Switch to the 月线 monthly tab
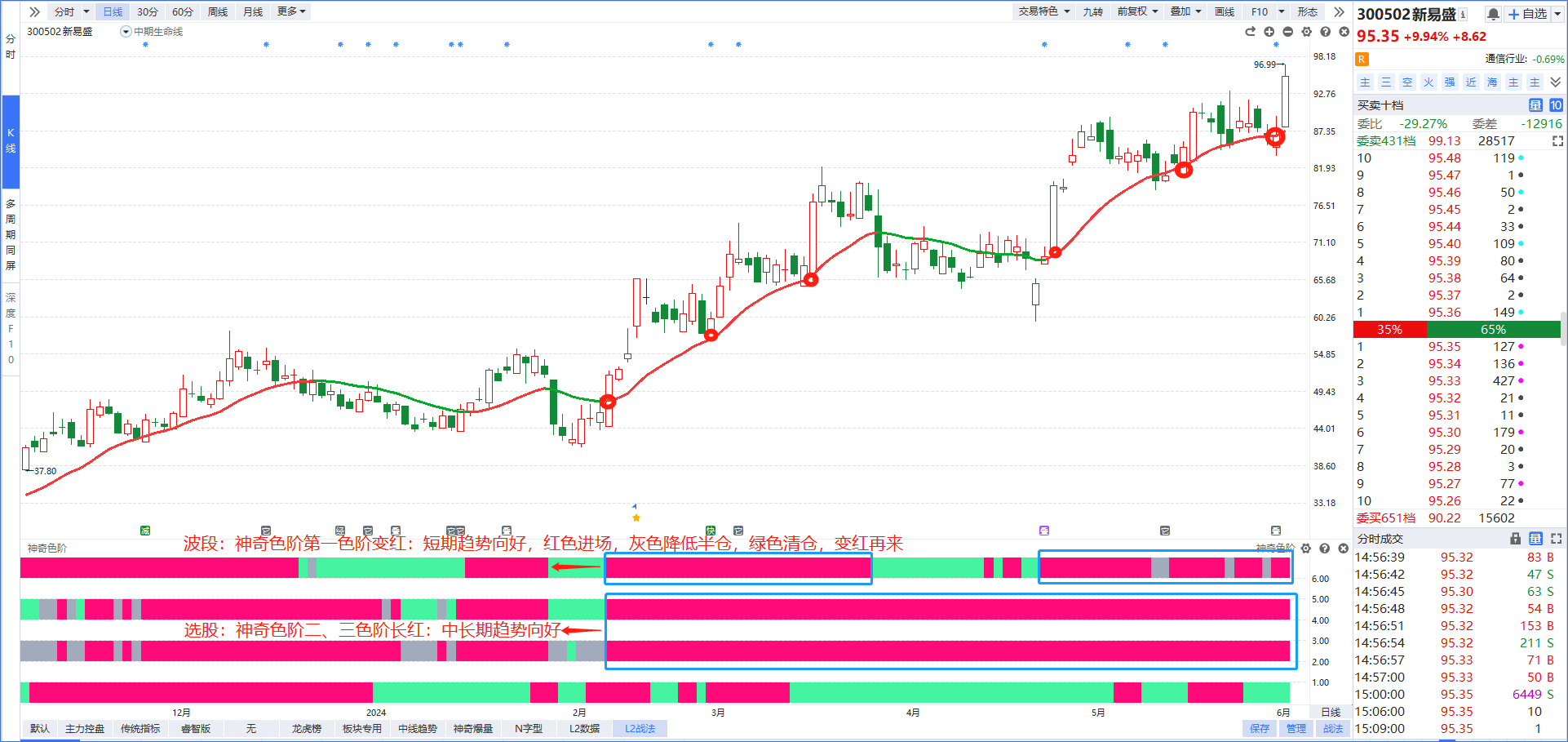 point(253,11)
